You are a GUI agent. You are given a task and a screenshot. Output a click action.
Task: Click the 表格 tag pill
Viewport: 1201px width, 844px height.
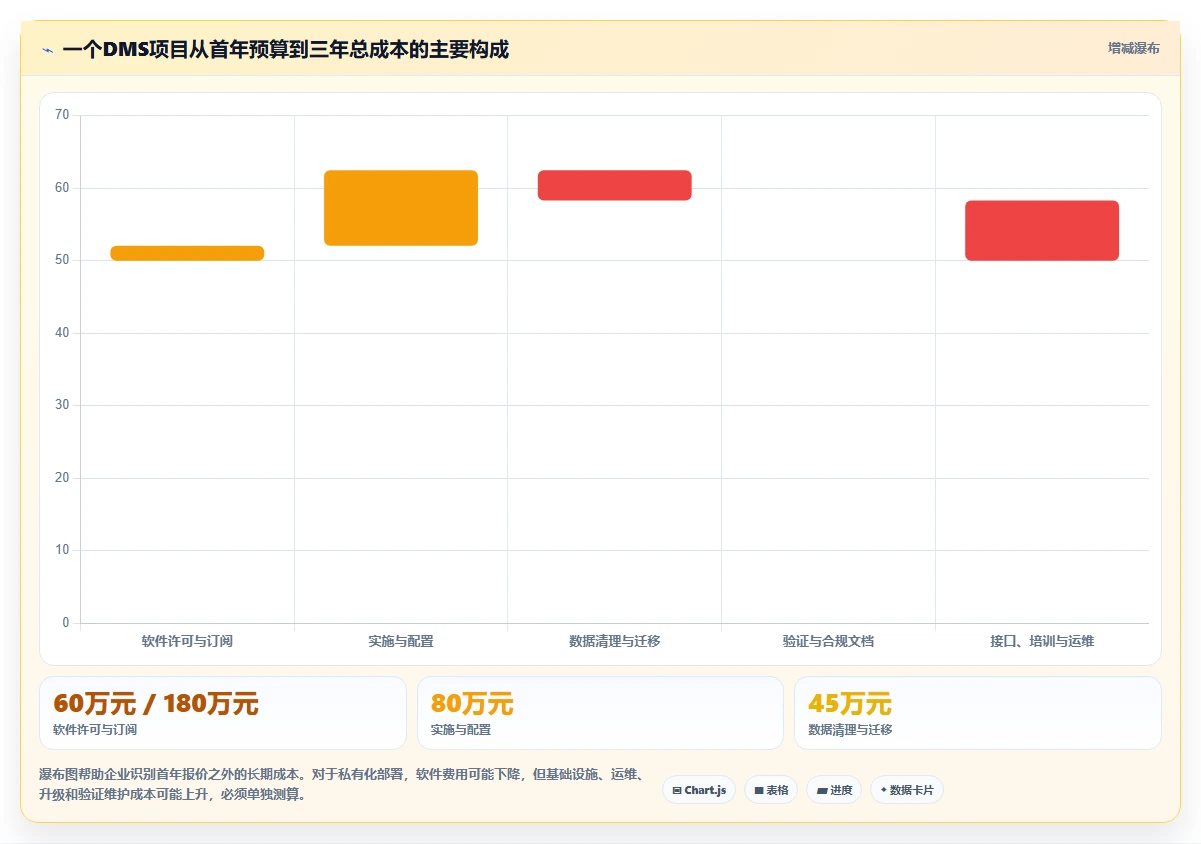coord(771,790)
